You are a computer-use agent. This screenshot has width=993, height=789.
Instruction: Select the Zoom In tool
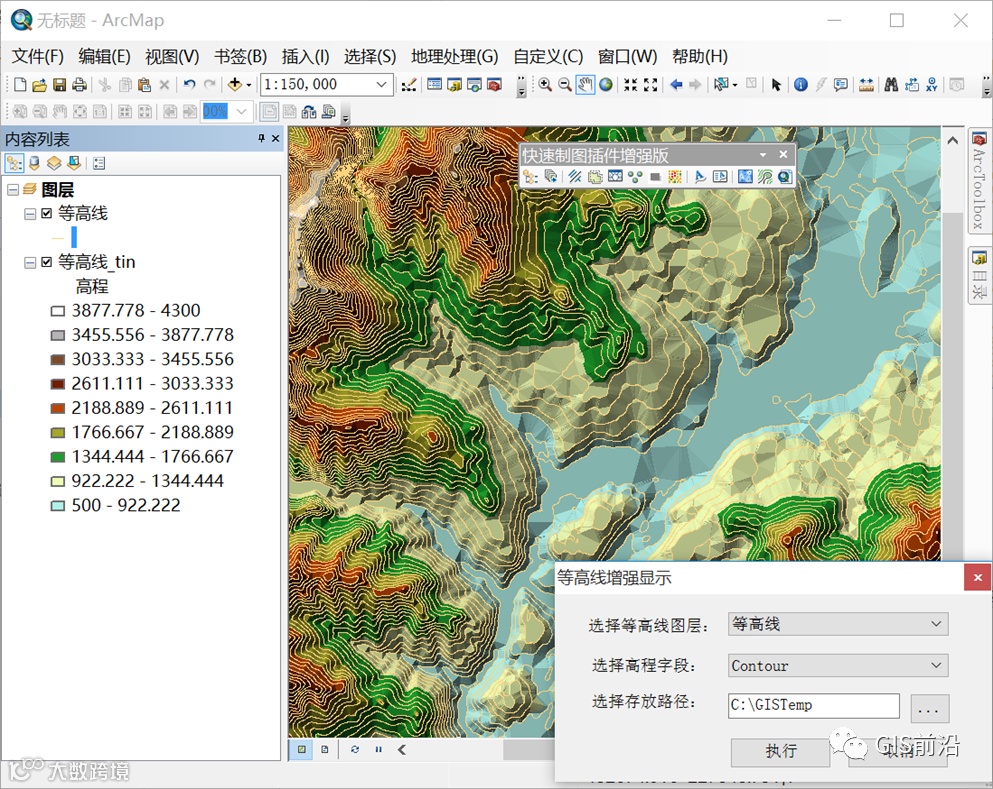545,85
